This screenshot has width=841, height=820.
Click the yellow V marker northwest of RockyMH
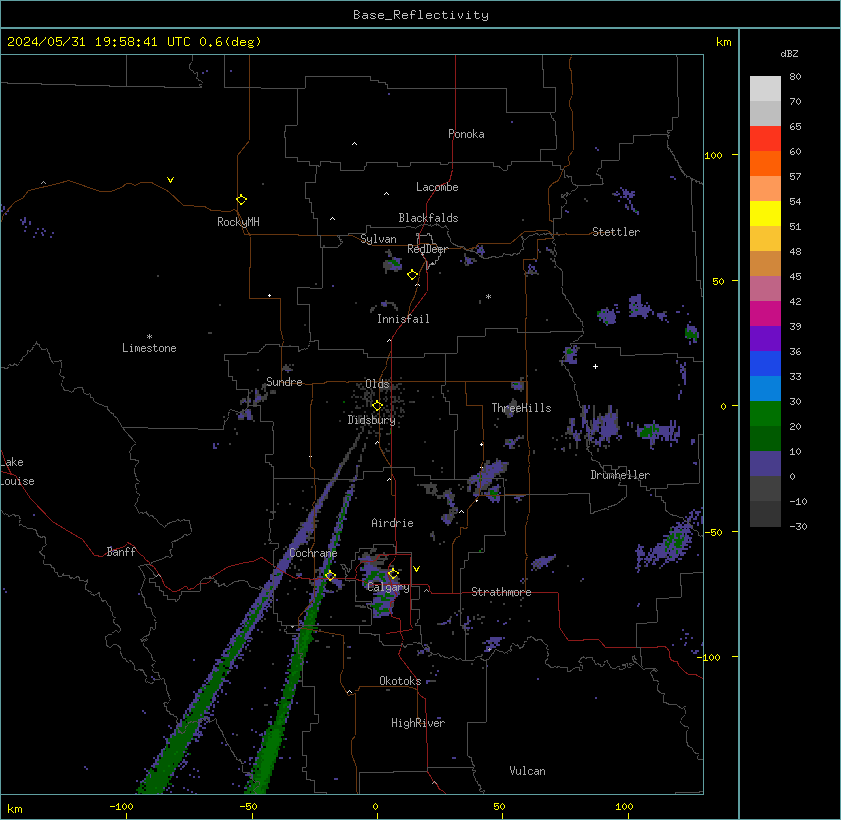[x=170, y=180]
